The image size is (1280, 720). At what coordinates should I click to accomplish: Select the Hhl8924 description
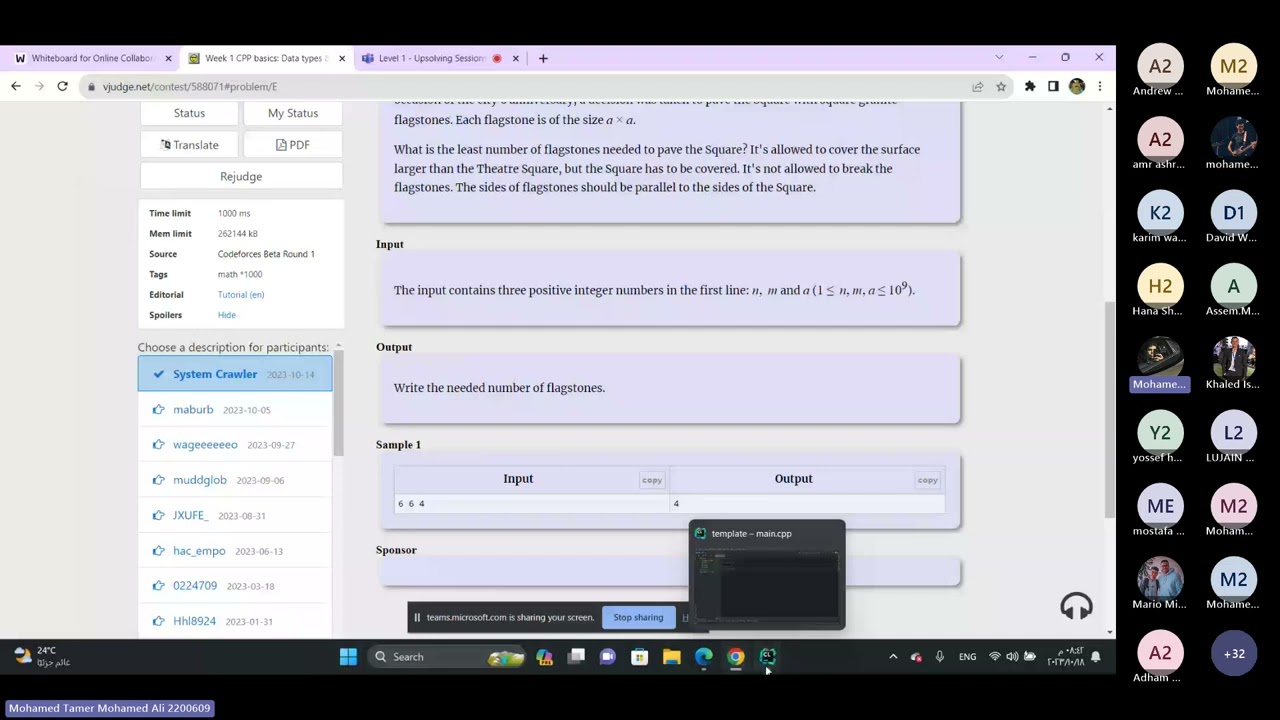click(235, 621)
